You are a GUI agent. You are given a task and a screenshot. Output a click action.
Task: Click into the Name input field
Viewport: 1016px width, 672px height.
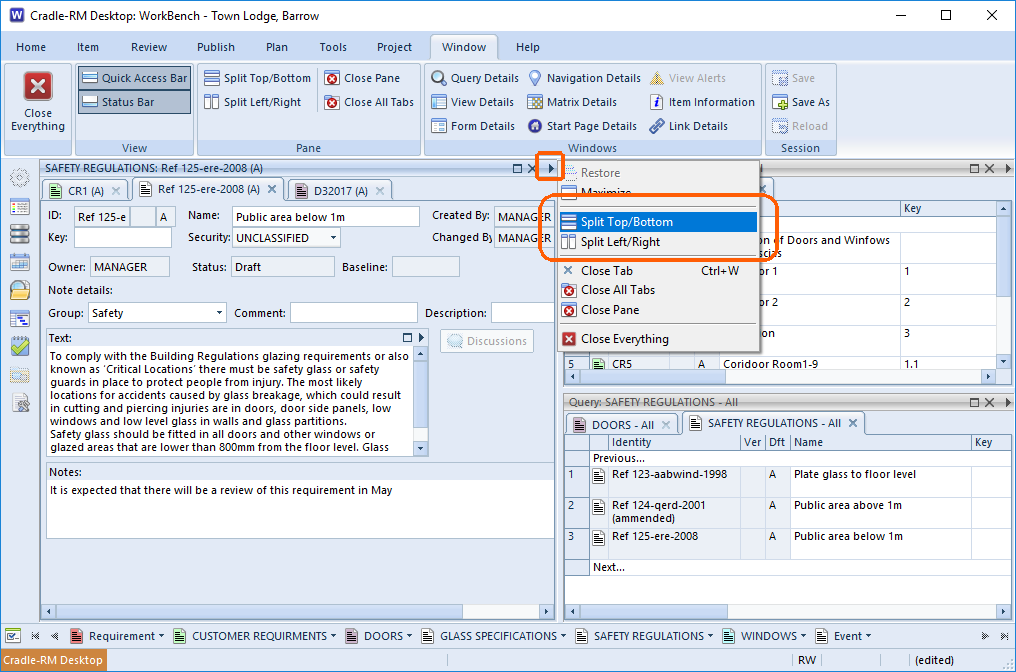(326, 217)
